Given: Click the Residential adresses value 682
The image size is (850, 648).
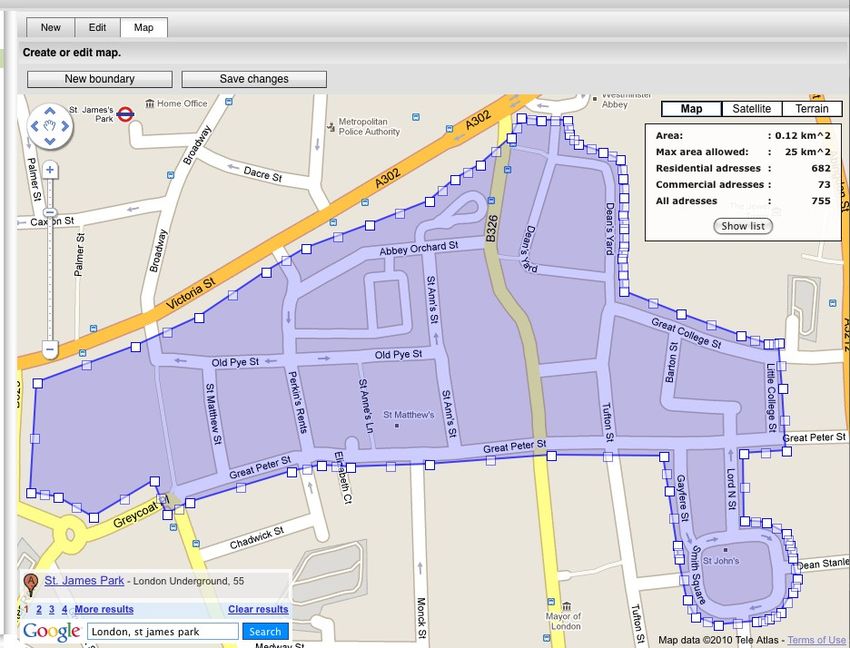Looking at the screenshot, I should (821, 168).
